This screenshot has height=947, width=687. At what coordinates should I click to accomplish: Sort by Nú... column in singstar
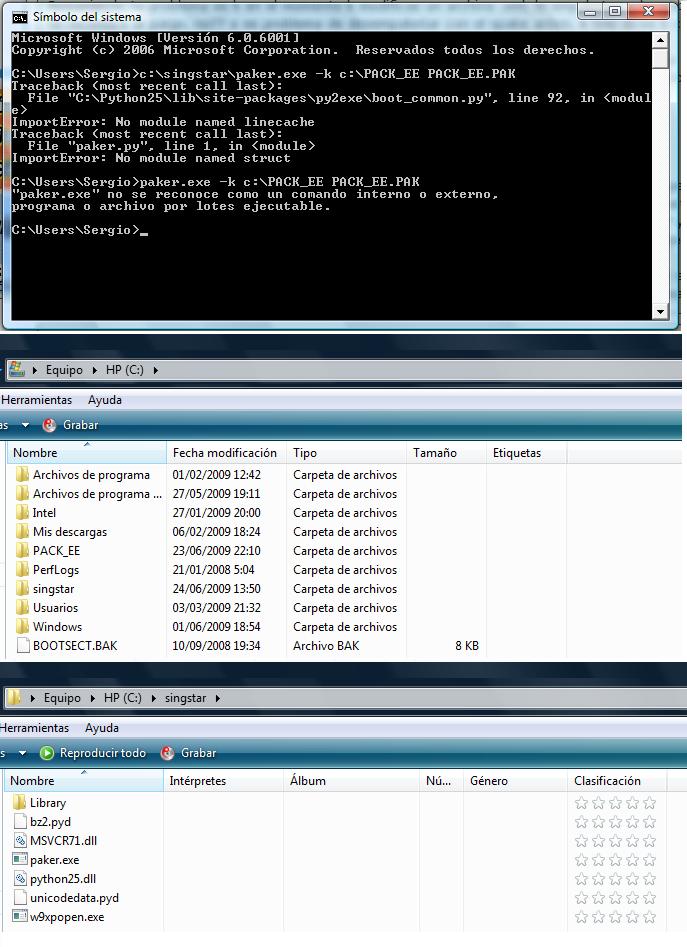pos(442,780)
